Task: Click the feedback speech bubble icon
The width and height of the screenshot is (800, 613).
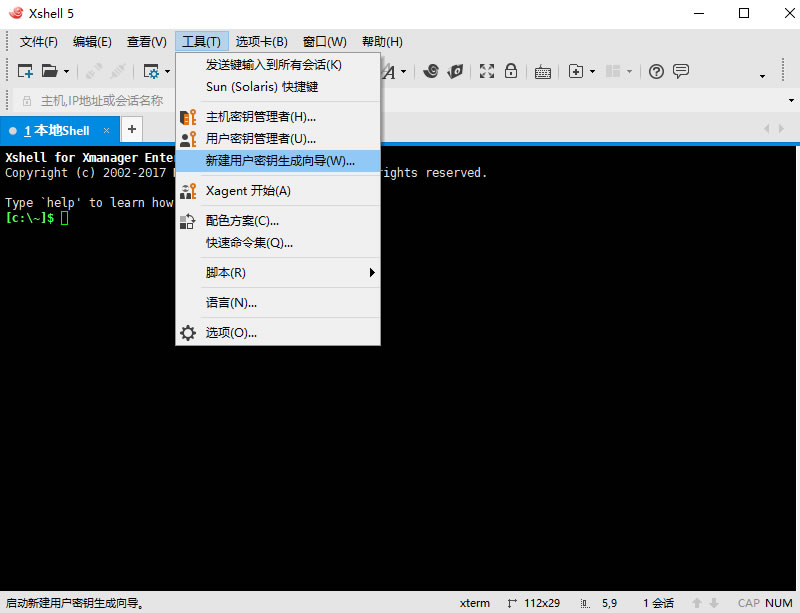Action: pyautogui.click(x=681, y=71)
